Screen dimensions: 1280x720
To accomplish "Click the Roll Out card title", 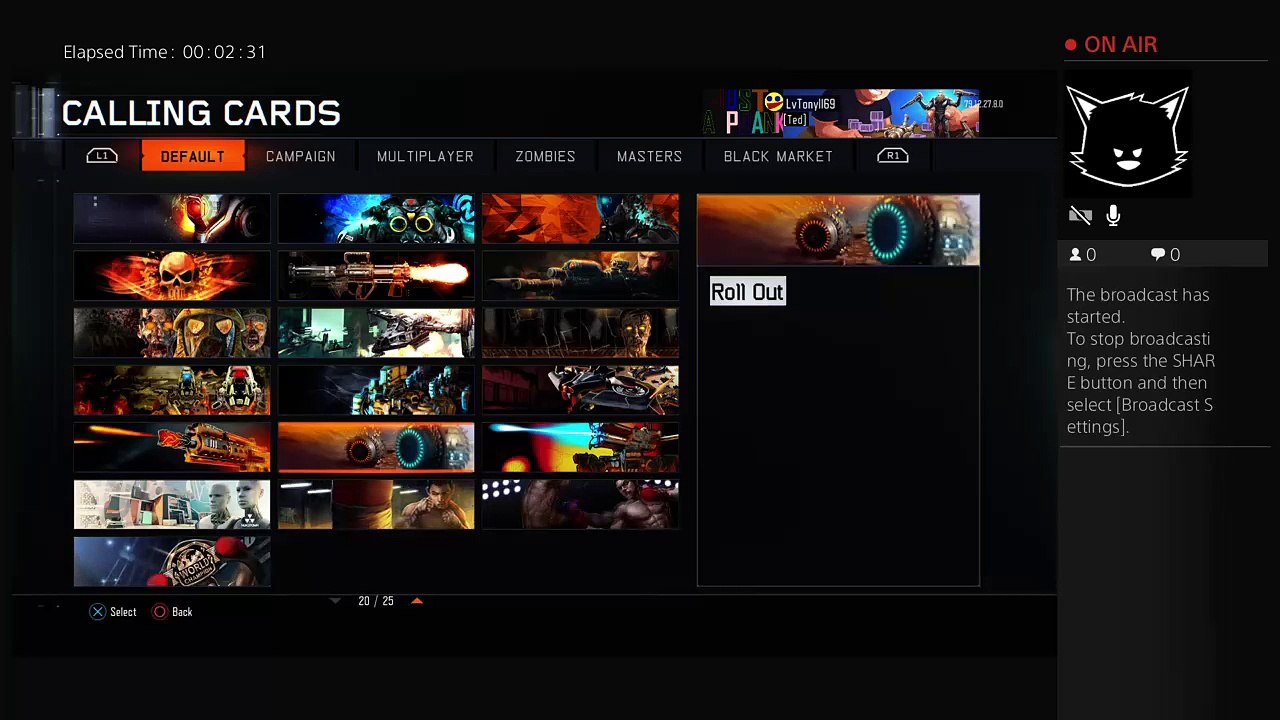I will (x=747, y=292).
